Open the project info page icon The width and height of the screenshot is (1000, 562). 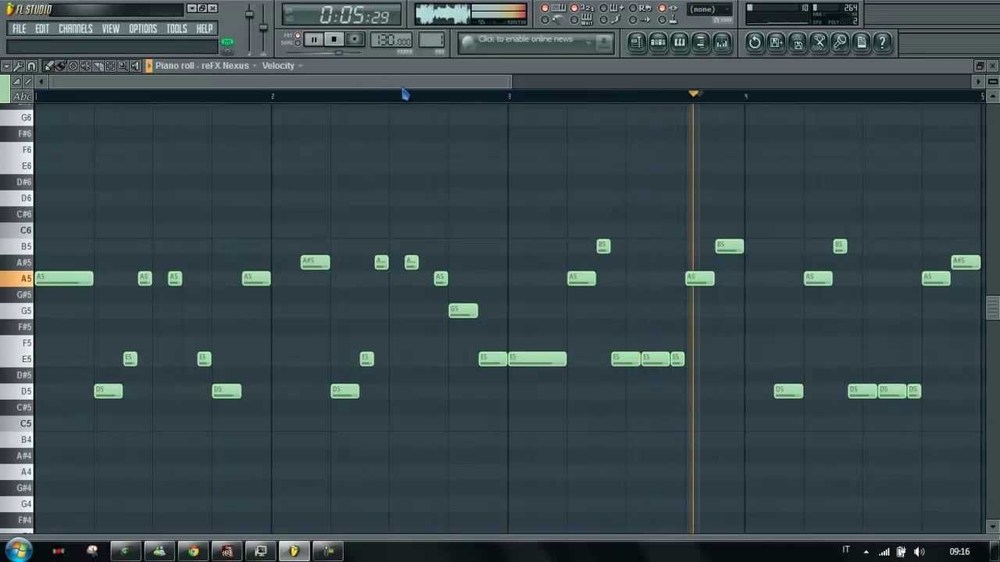[x=861, y=42]
